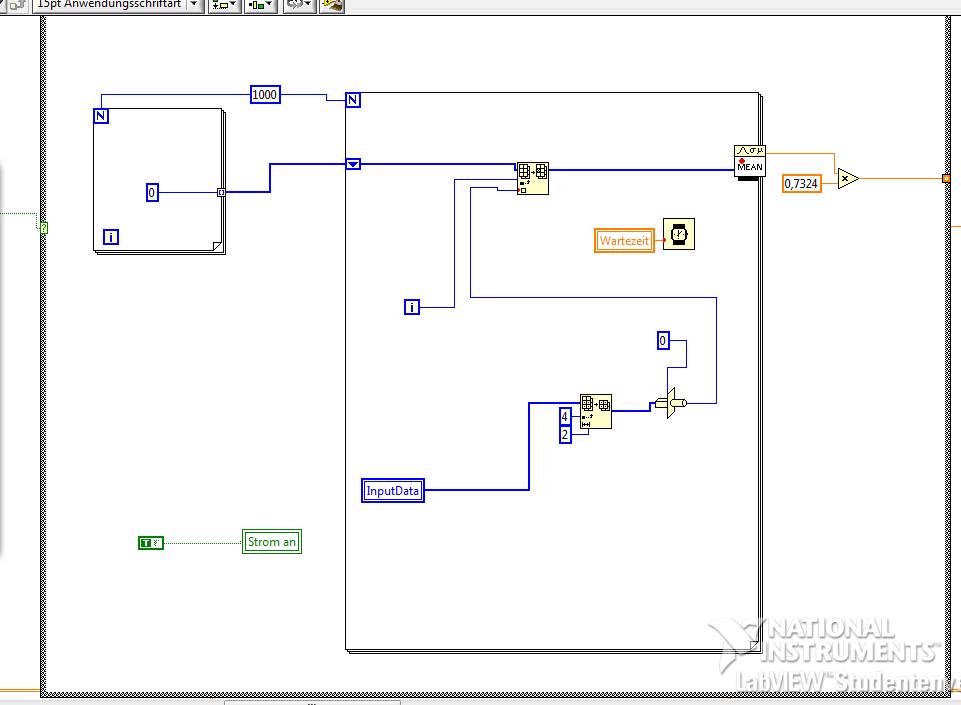Select the Wait (ms) clock icon
Image resolution: width=961 pixels, height=705 pixels.
[678, 234]
